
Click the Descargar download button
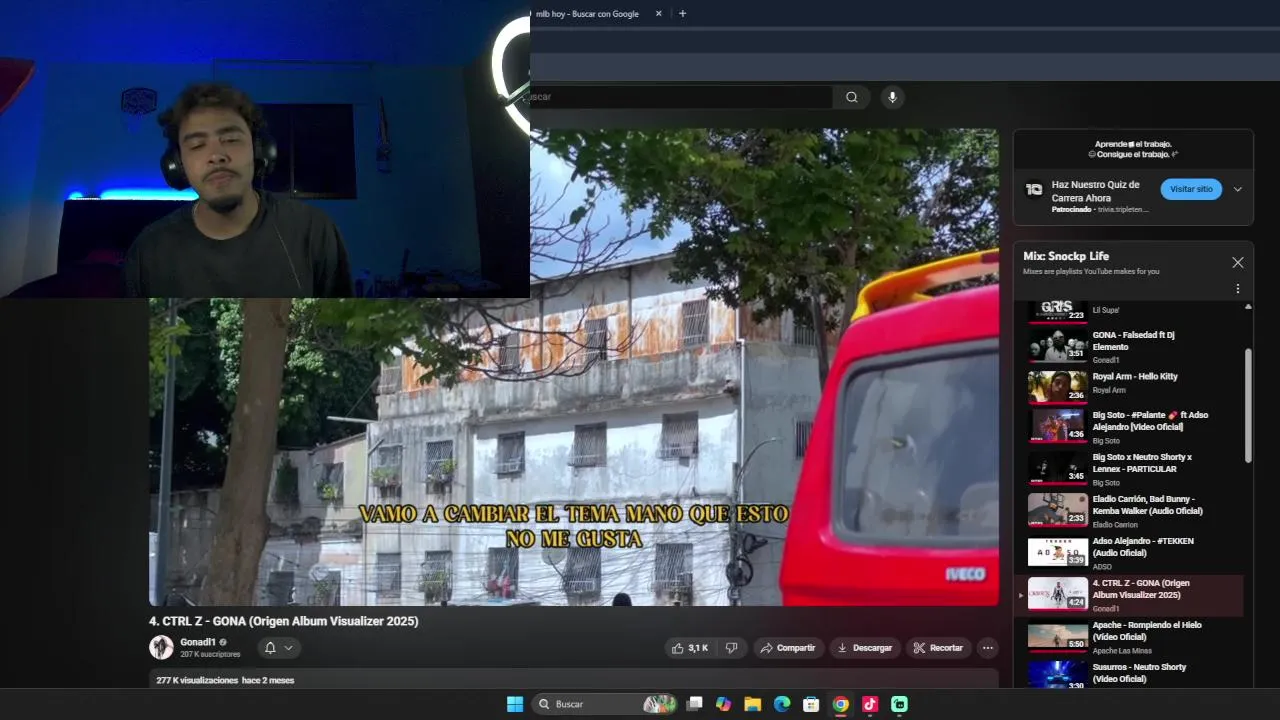pos(865,648)
